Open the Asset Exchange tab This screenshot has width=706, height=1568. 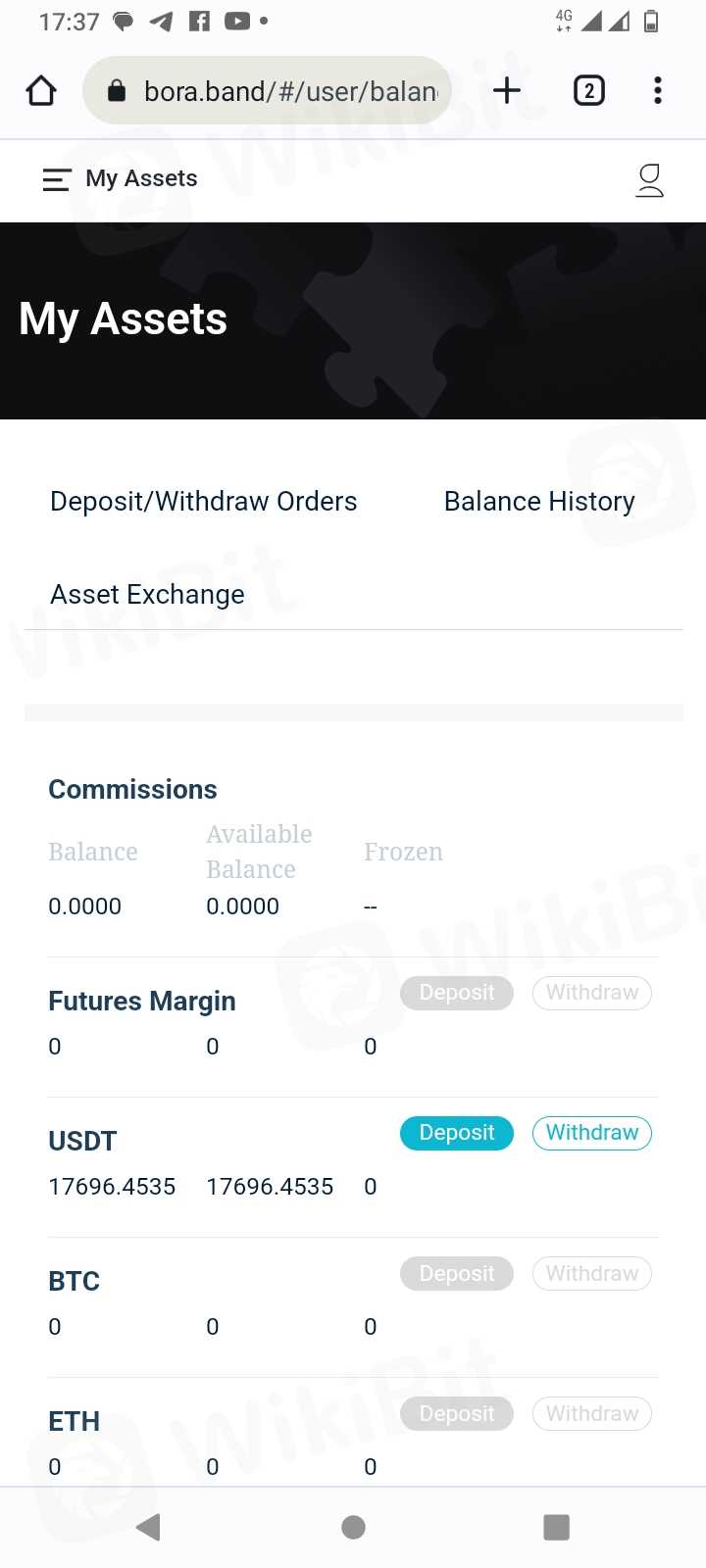pyautogui.click(x=147, y=594)
